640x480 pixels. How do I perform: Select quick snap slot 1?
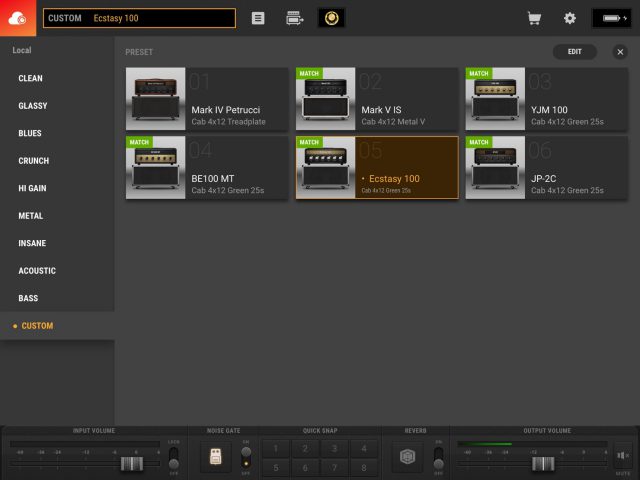click(276, 449)
